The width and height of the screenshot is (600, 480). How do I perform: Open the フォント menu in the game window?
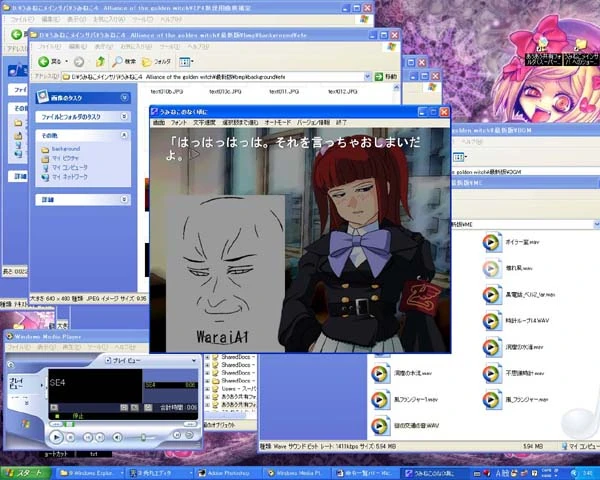coord(179,122)
